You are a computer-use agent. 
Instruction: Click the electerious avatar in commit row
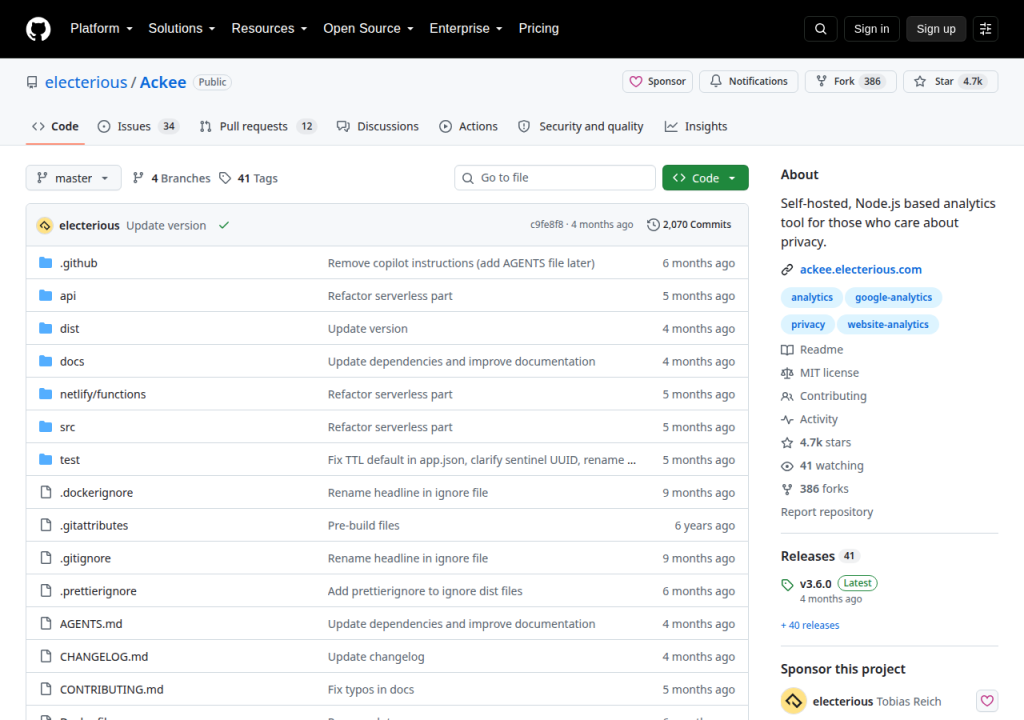44,225
